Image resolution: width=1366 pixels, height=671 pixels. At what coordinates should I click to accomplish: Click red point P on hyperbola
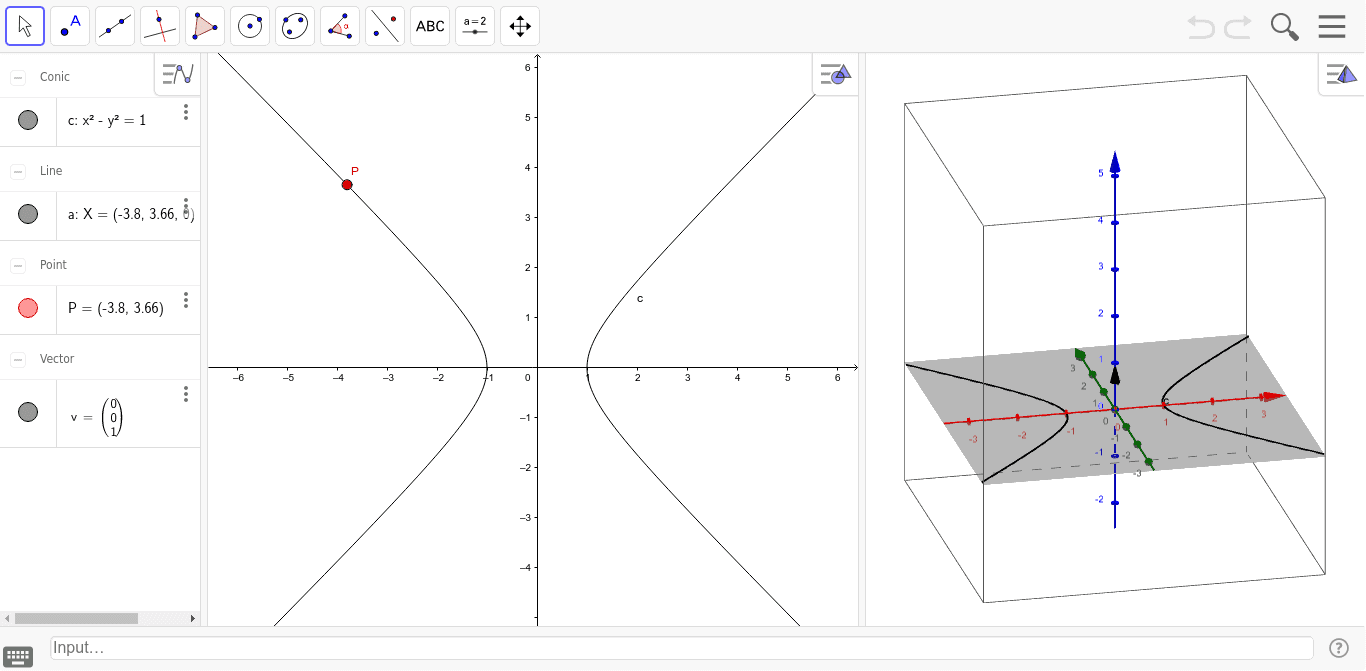pos(347,185)
